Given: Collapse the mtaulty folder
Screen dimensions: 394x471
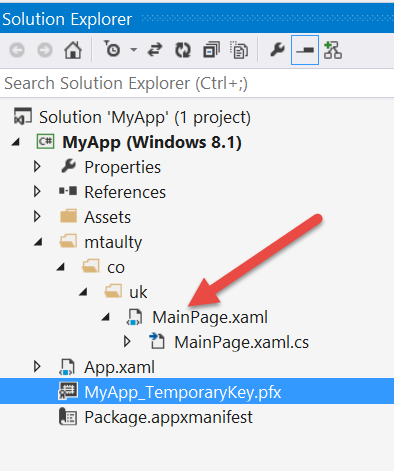Looking at the screenshot, I should pos(38,242).
